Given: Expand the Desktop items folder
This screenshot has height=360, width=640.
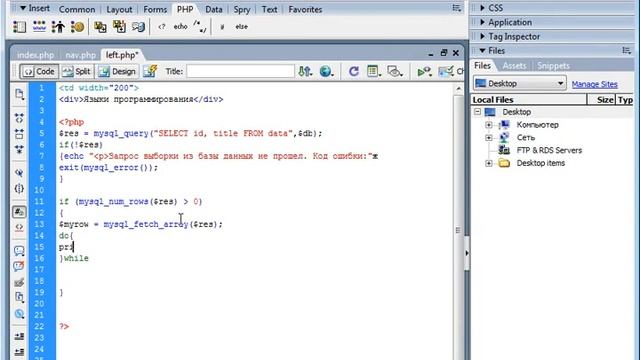Looking at the screenshot, I should 489,163.
